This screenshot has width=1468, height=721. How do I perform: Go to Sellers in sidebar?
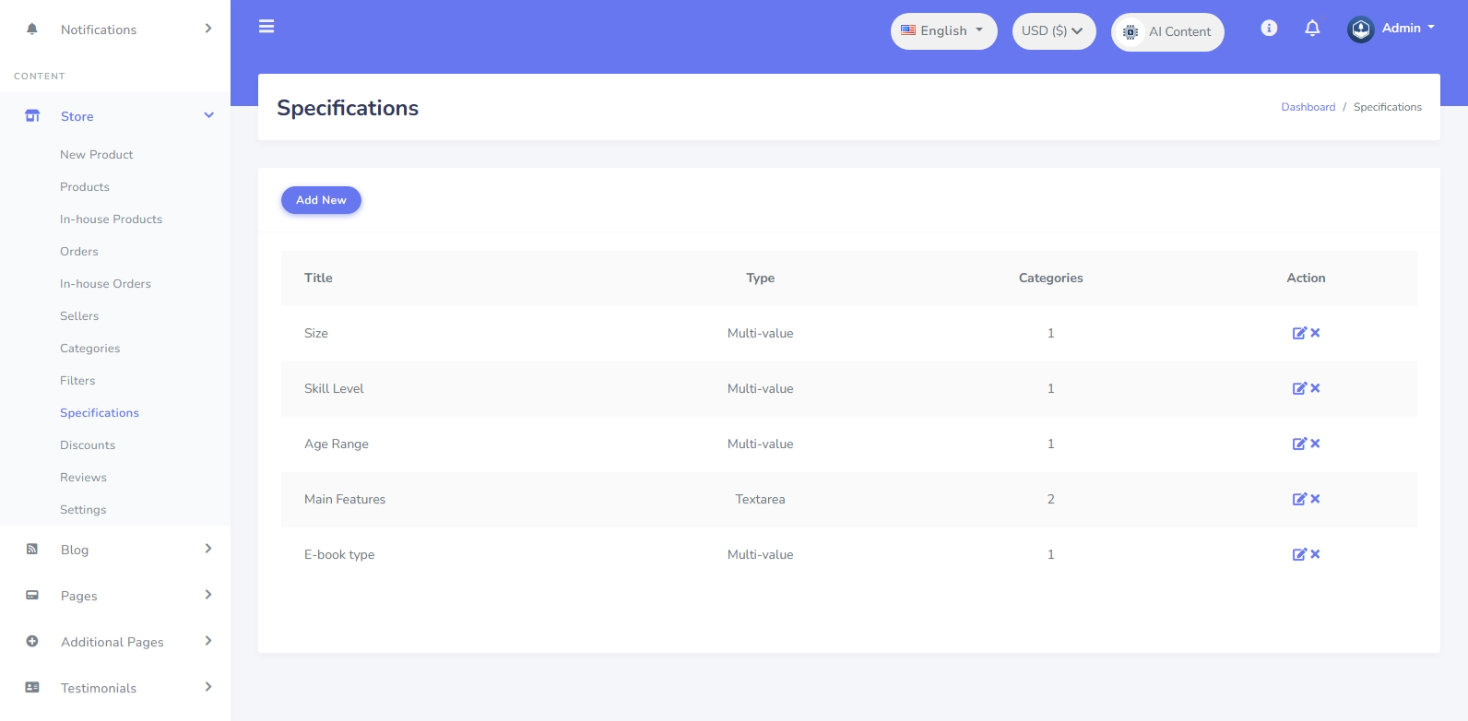click(x=79, y=316)
